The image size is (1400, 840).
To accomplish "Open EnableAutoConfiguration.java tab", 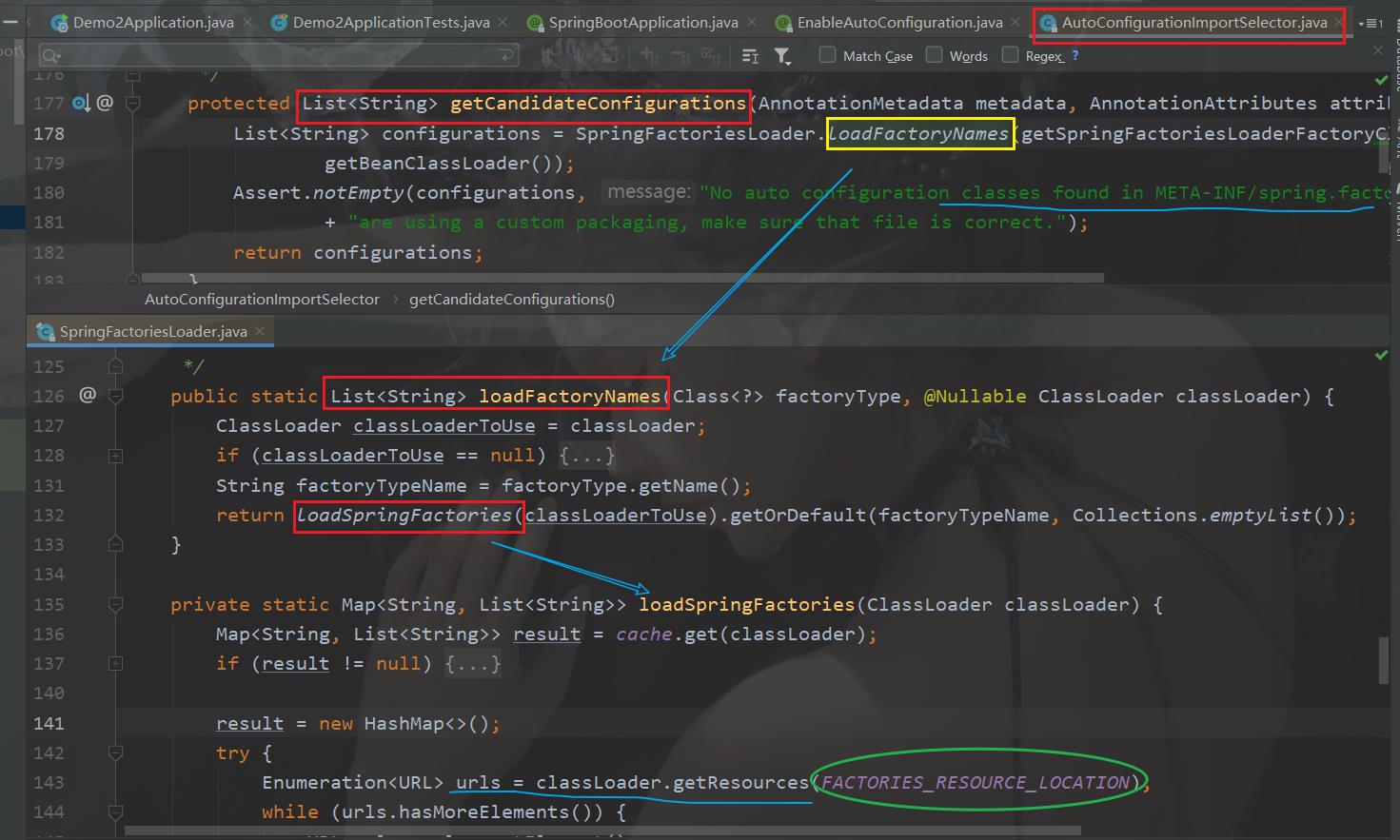I will pos(899,22).
